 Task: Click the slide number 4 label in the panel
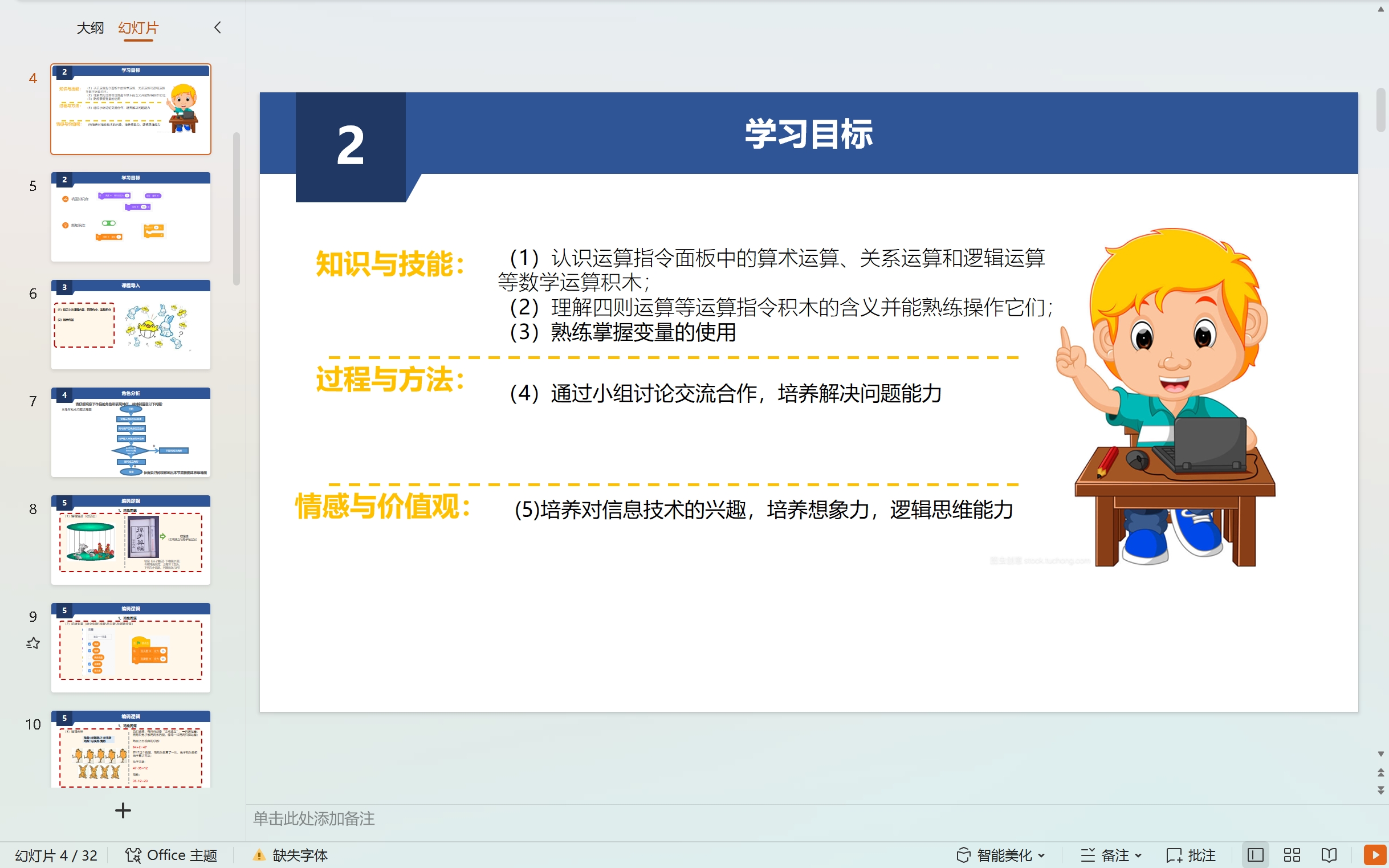pos(32,78)
